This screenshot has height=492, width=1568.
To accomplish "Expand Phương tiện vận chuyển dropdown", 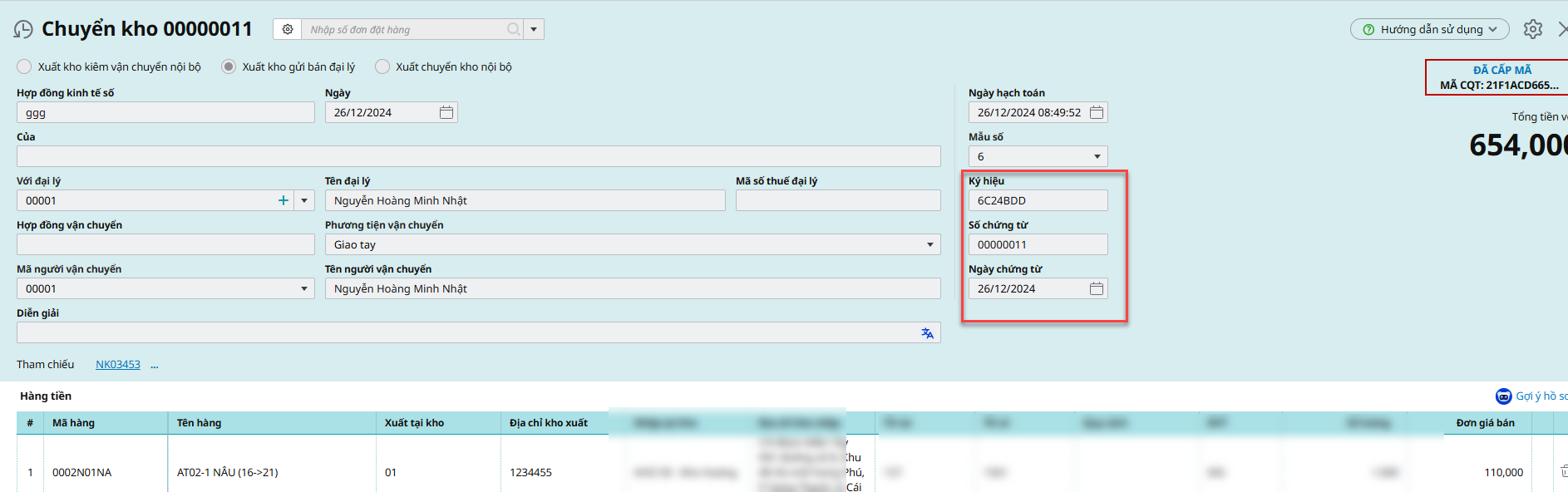I will 929,245.
